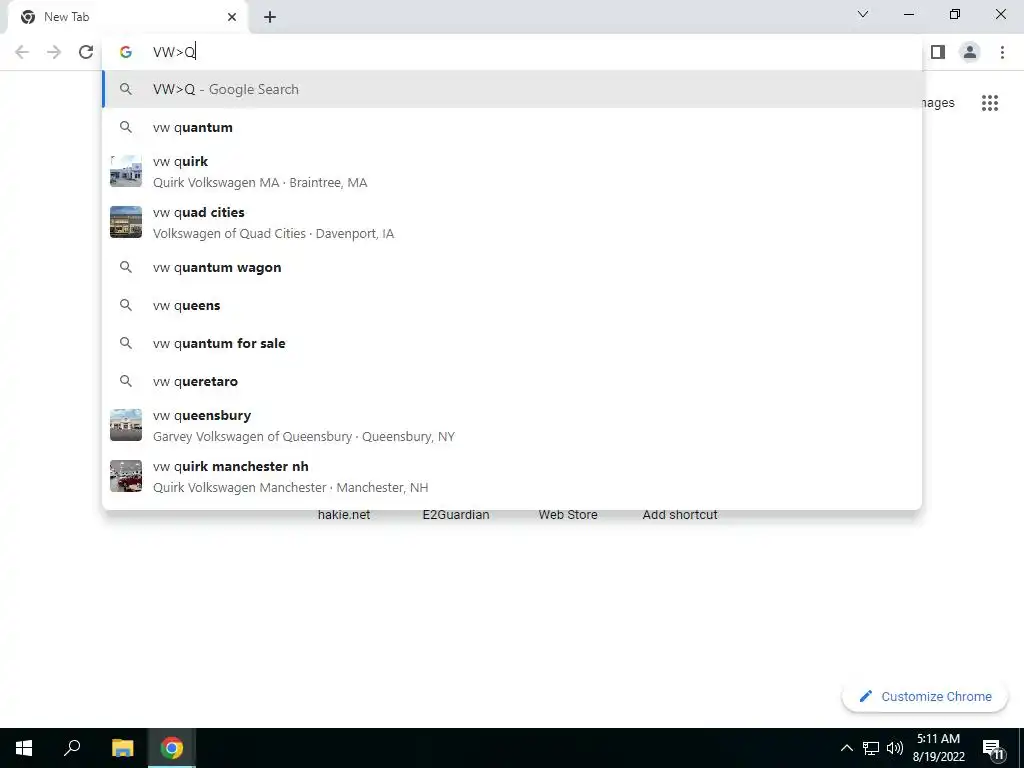Click the browser forward arrow
The width and height of the screenshot is (1024, 768).
[54, 52]
